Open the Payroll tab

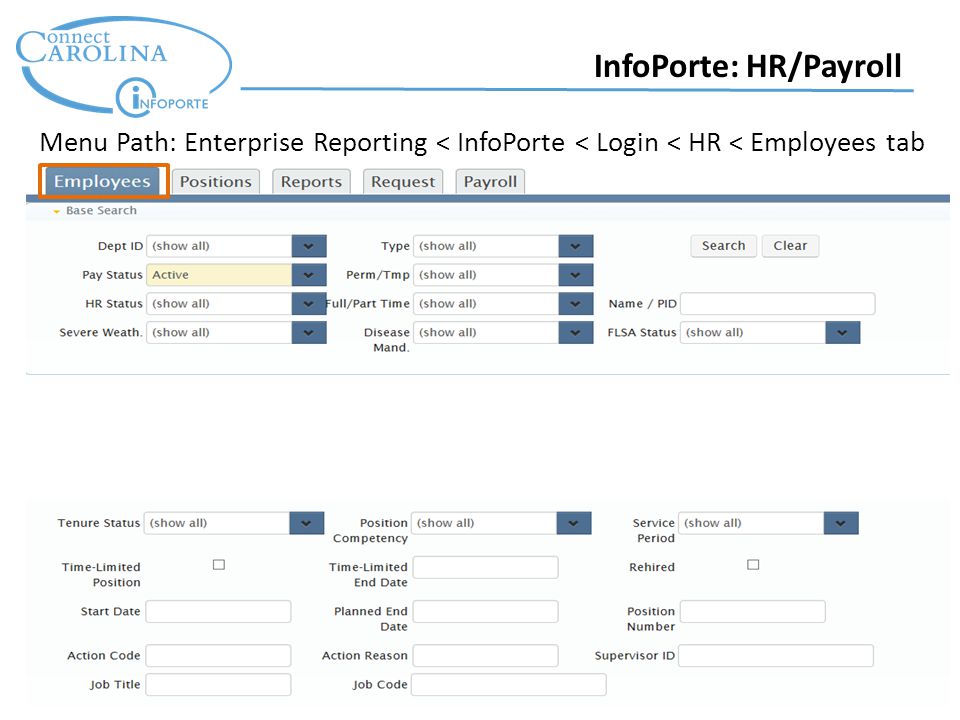[x=490, y=182]
